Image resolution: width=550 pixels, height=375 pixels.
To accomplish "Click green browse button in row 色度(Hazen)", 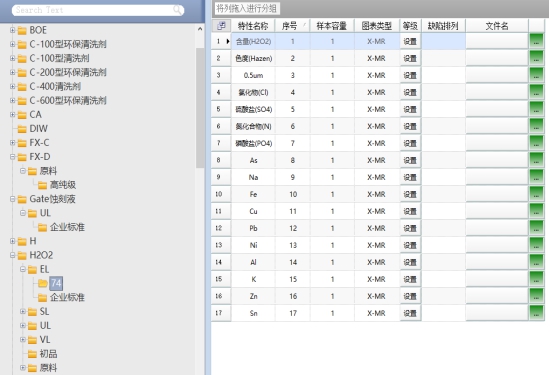I will pyautogui.click(x=536, y=58).
